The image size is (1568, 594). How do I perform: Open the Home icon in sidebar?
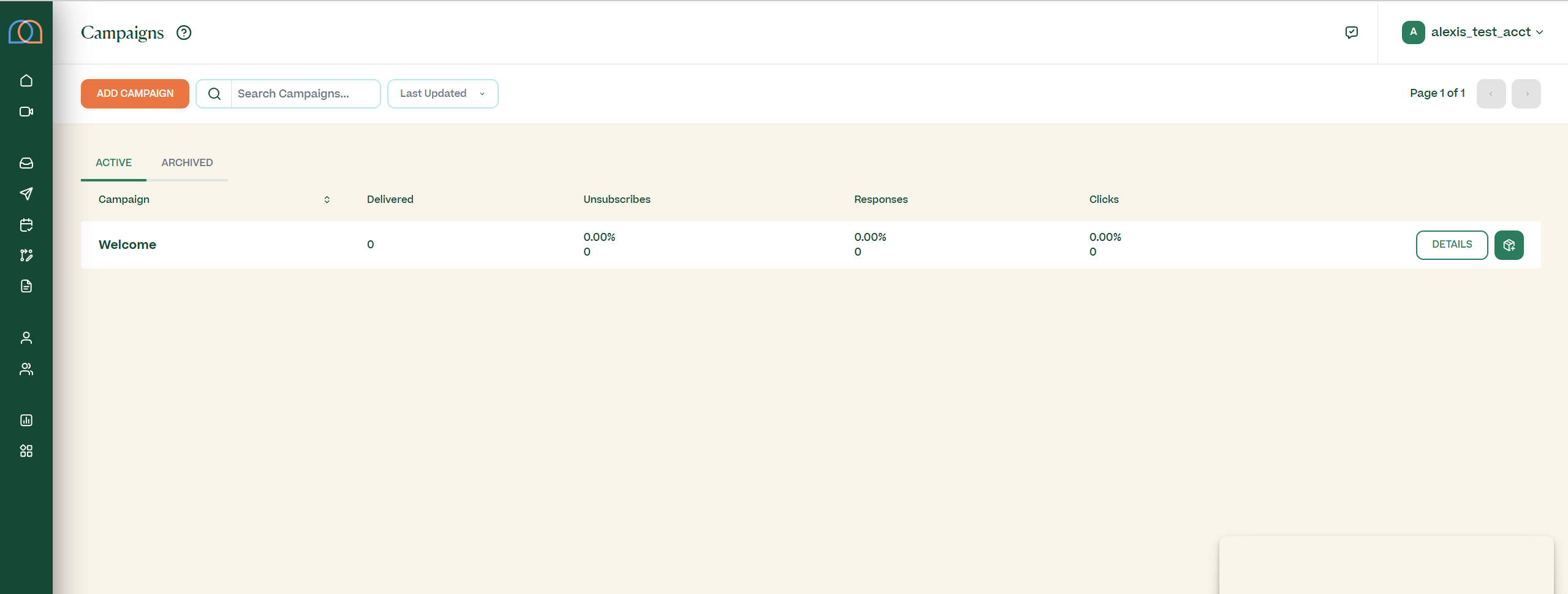click(26, 80)
